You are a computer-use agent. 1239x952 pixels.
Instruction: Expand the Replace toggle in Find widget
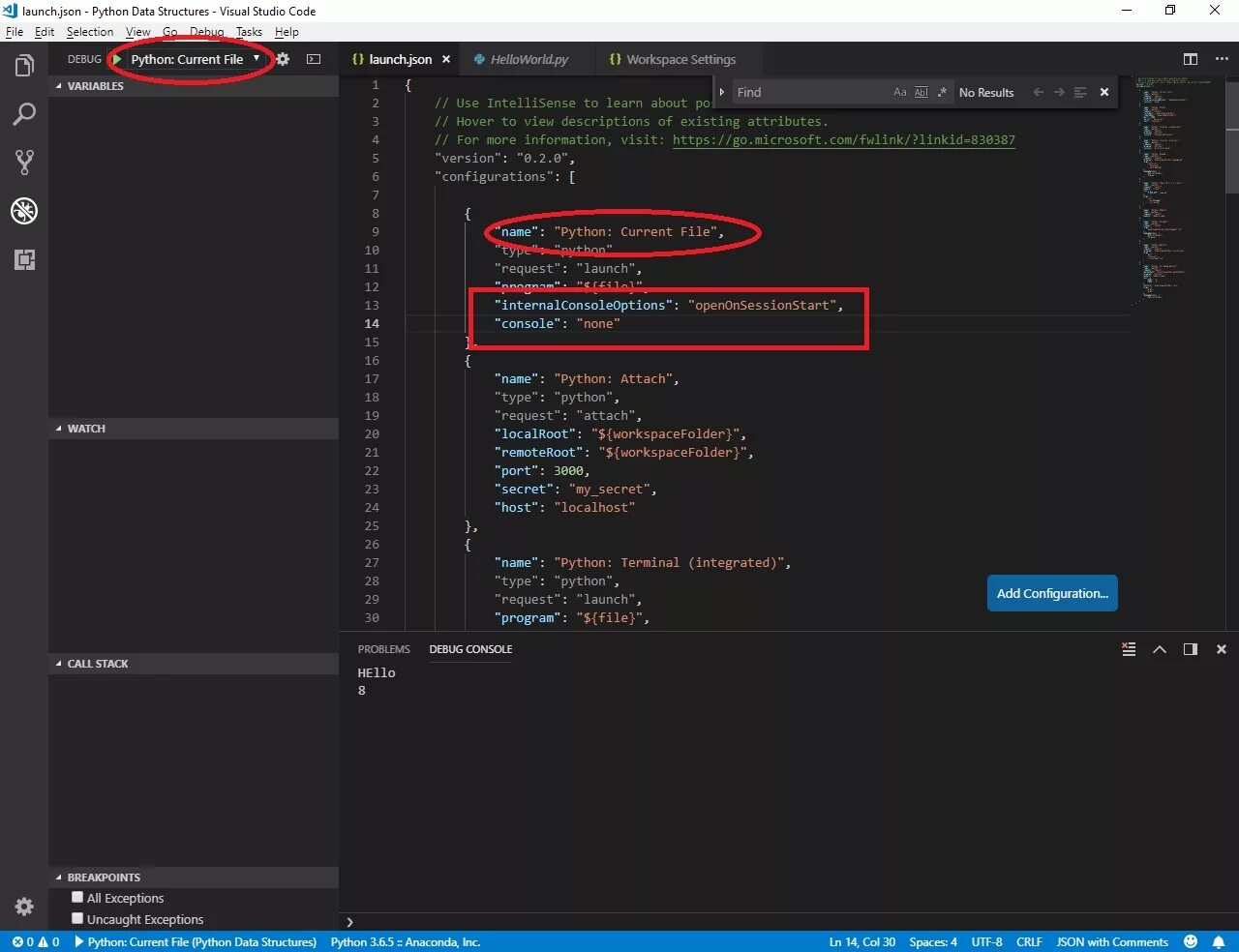click(x=722, y=92)
